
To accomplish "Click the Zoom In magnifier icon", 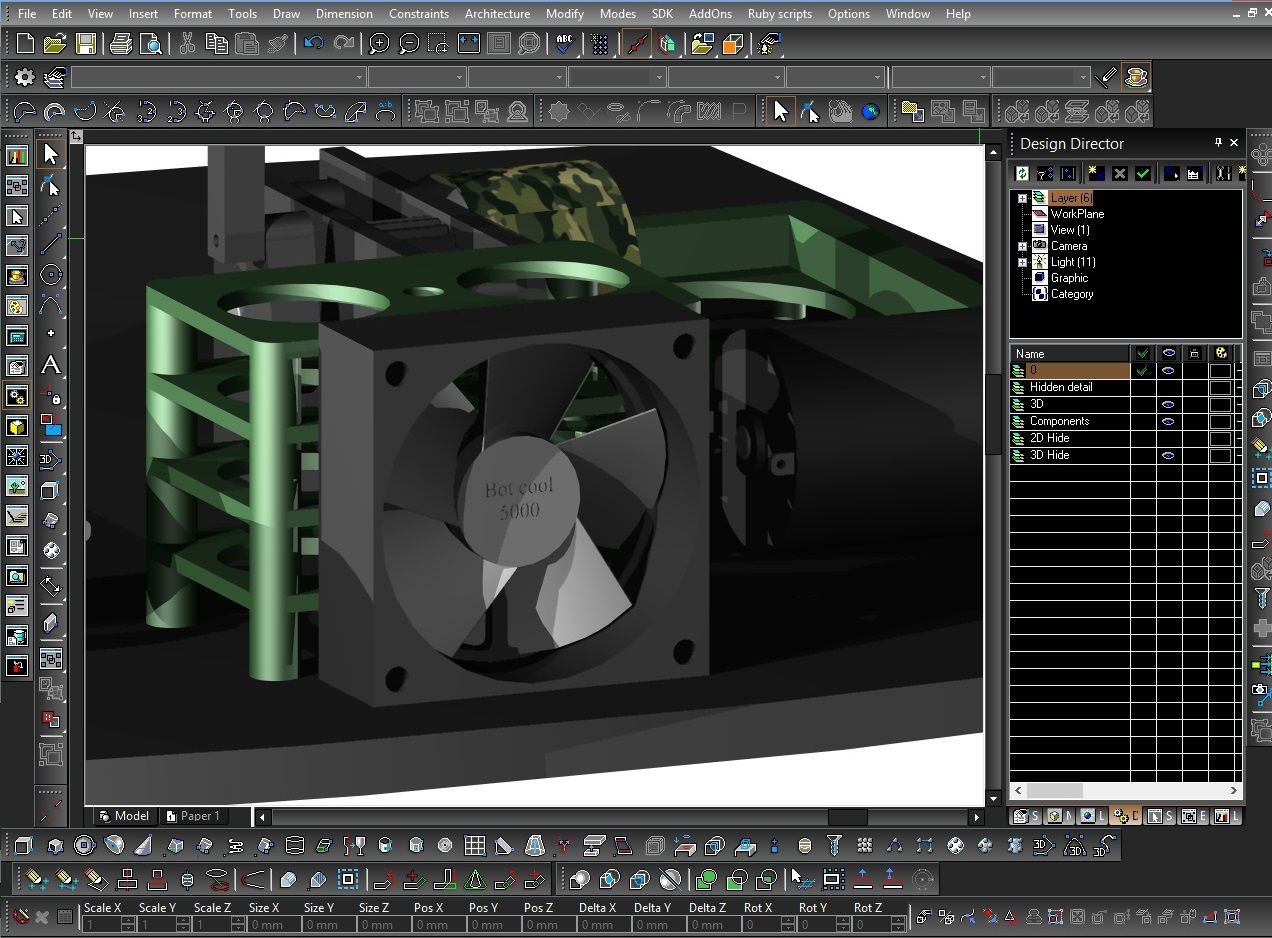I will pyautogui.click(x=379, y=44).
